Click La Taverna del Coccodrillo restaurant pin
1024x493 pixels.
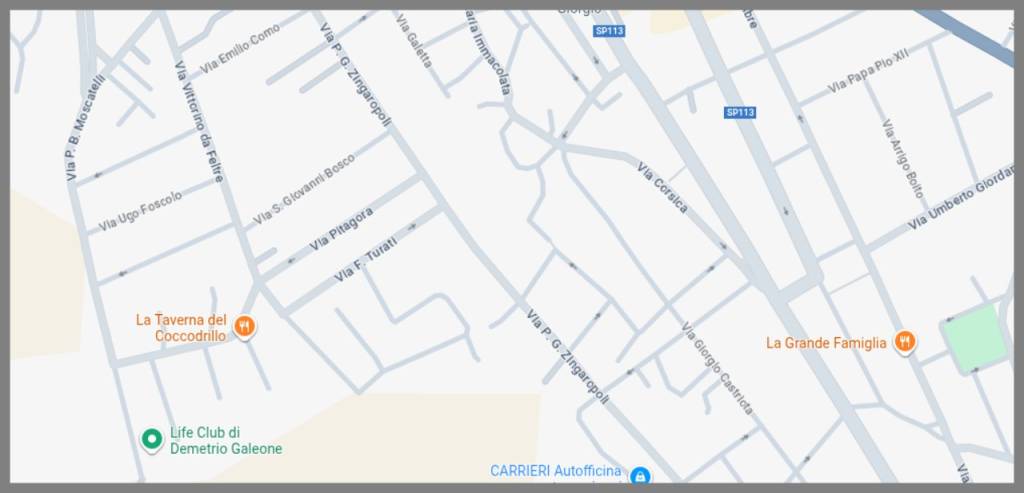[x=244, y=326]
